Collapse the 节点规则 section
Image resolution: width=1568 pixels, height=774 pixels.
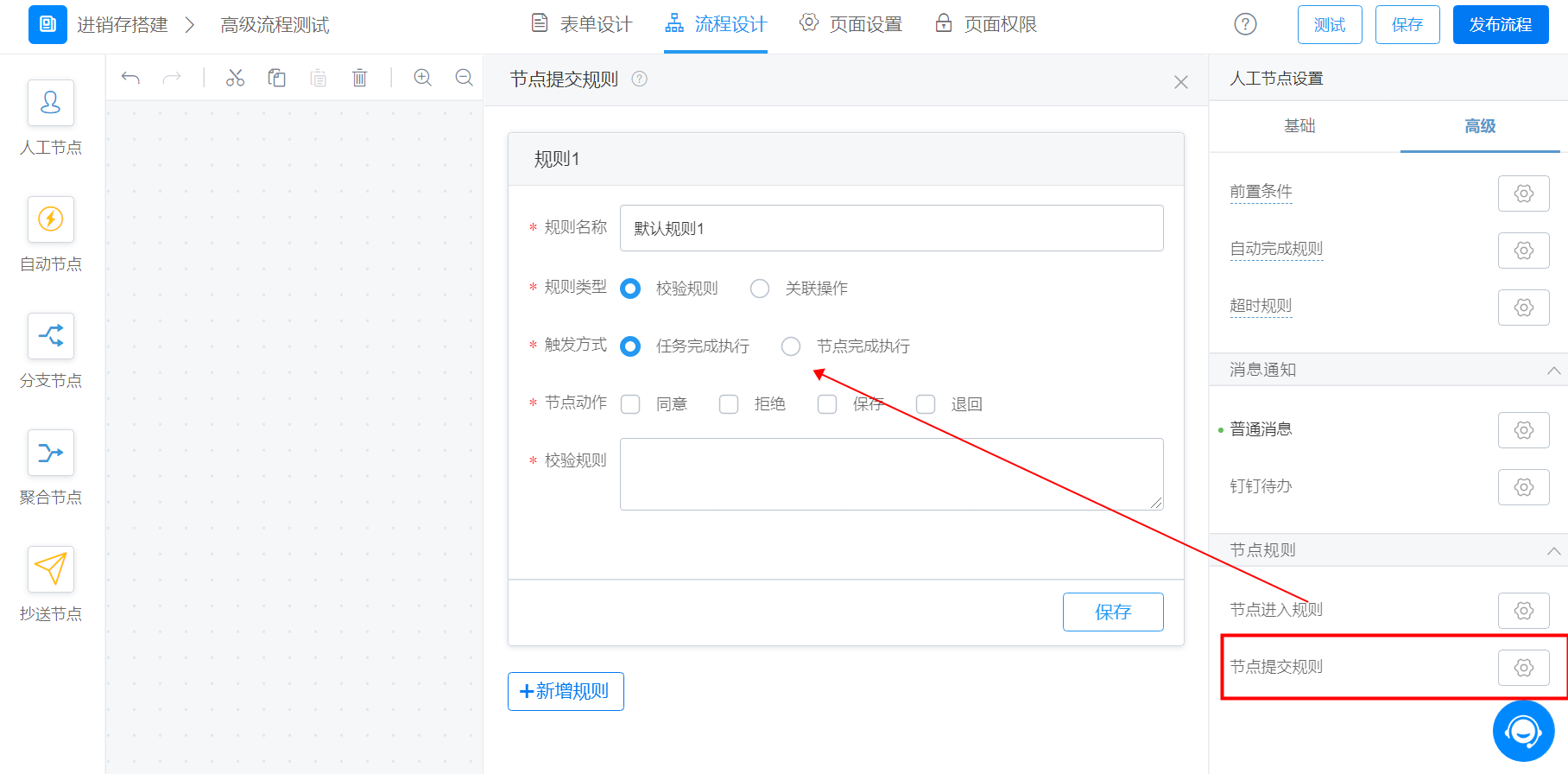pos(1553,551)
